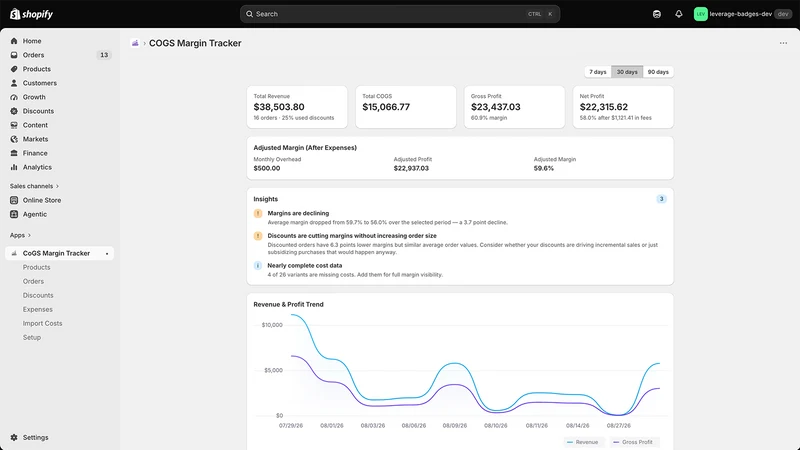Expand the Apps section
This screenshot has width=800, height=450.
[x=20, y=235]
